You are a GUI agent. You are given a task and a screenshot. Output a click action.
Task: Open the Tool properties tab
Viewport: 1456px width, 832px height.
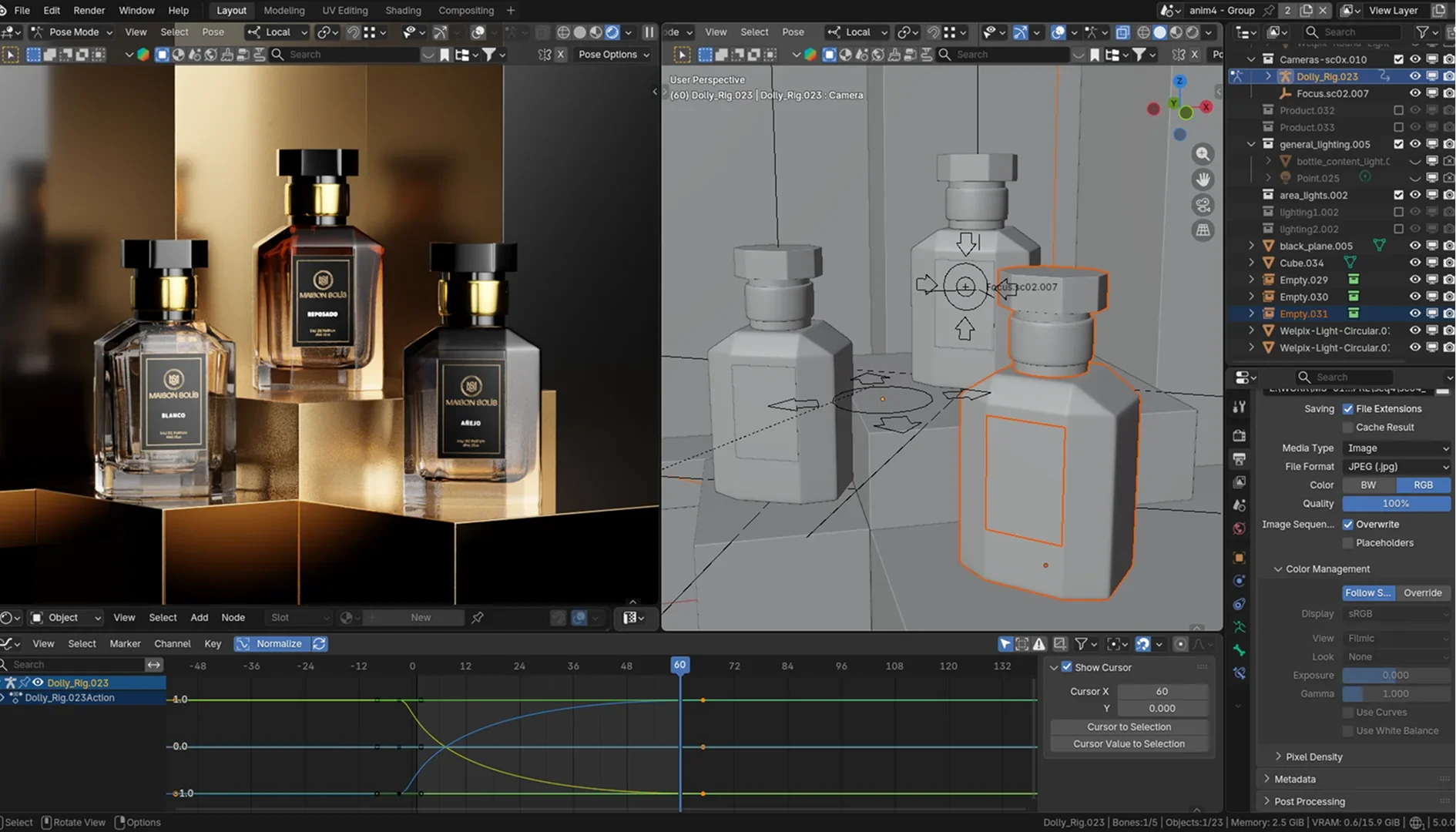click(1239, 407)
